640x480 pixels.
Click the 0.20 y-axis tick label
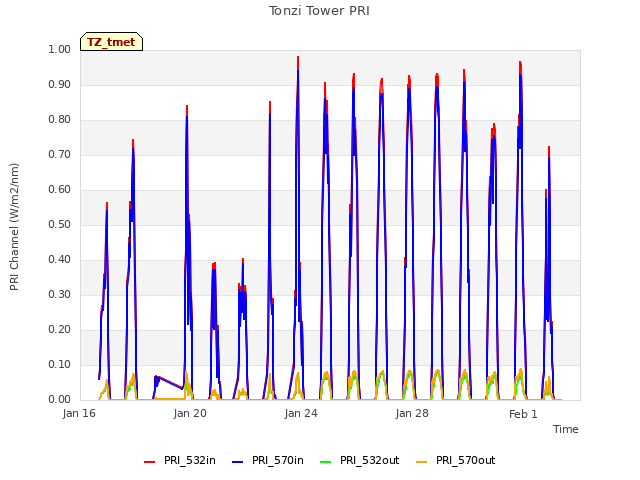60,329
